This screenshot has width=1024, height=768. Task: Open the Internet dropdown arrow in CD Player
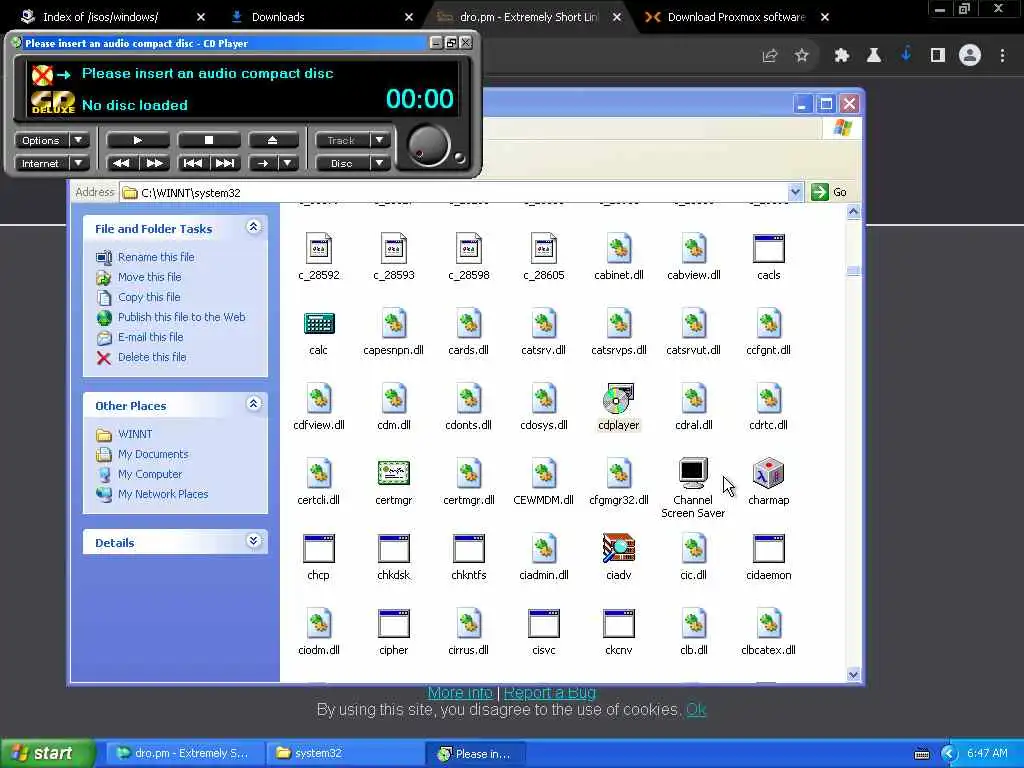[78, 163]
